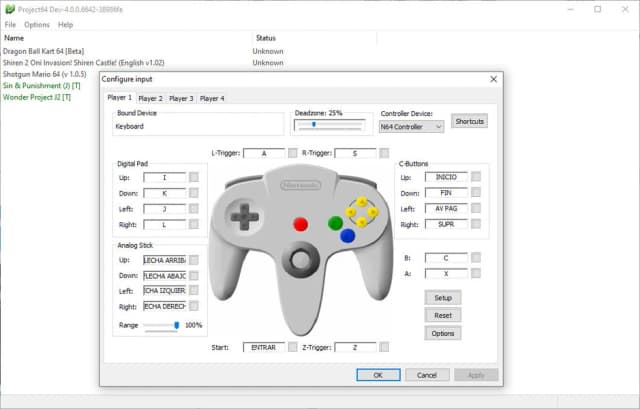Click the C-Buttons Up field showing INICIO
This screenshot has width=640, height=409.
pos(446,177)
